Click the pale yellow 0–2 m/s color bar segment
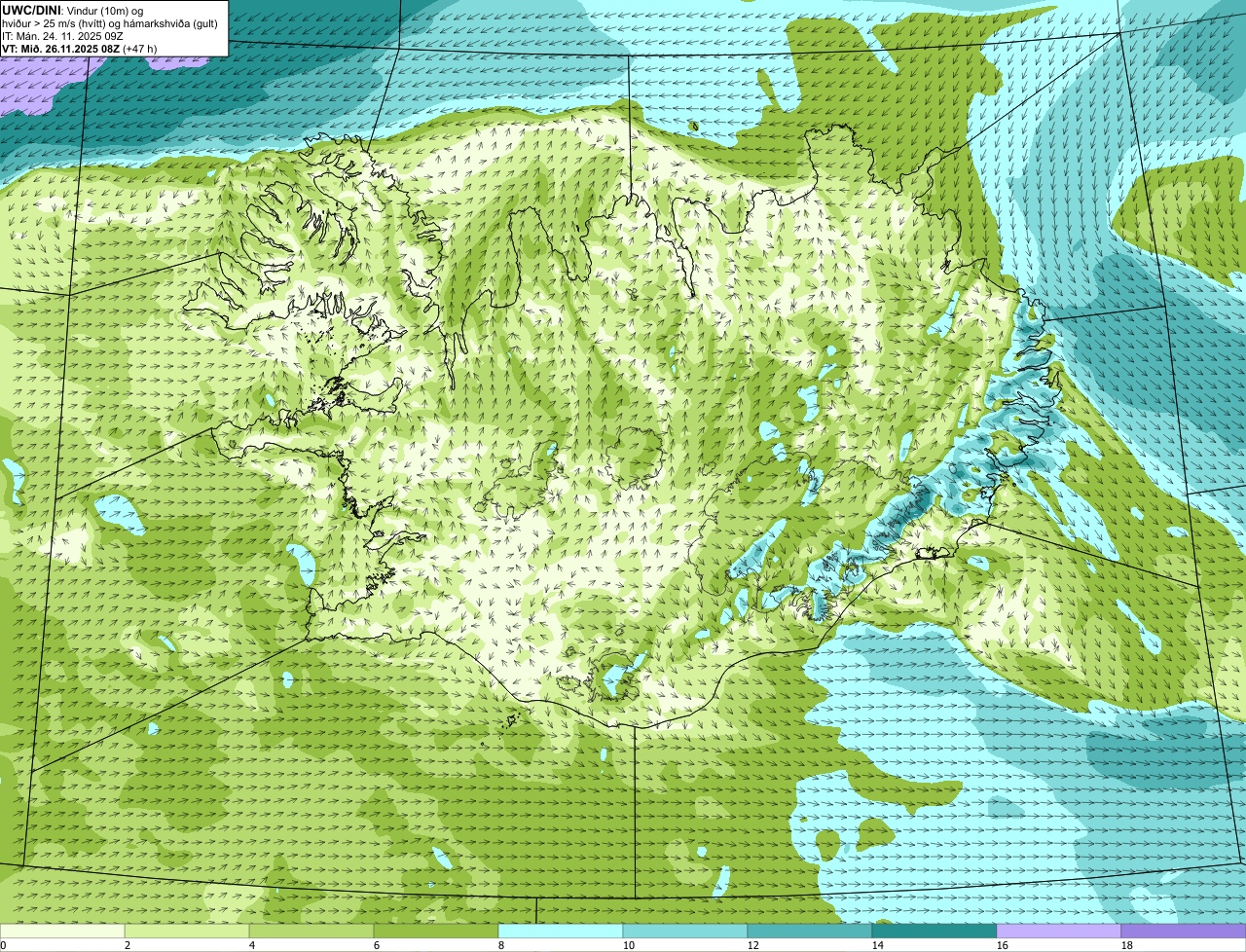The width and height of the screenshot is (1246, 952). tap(62, 931)
